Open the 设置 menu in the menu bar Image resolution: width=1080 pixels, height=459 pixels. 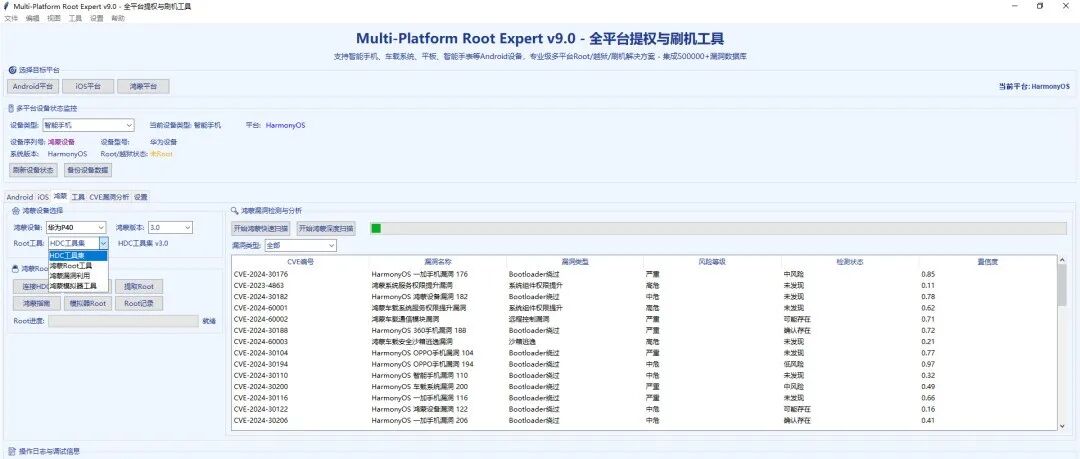[96, 19]
